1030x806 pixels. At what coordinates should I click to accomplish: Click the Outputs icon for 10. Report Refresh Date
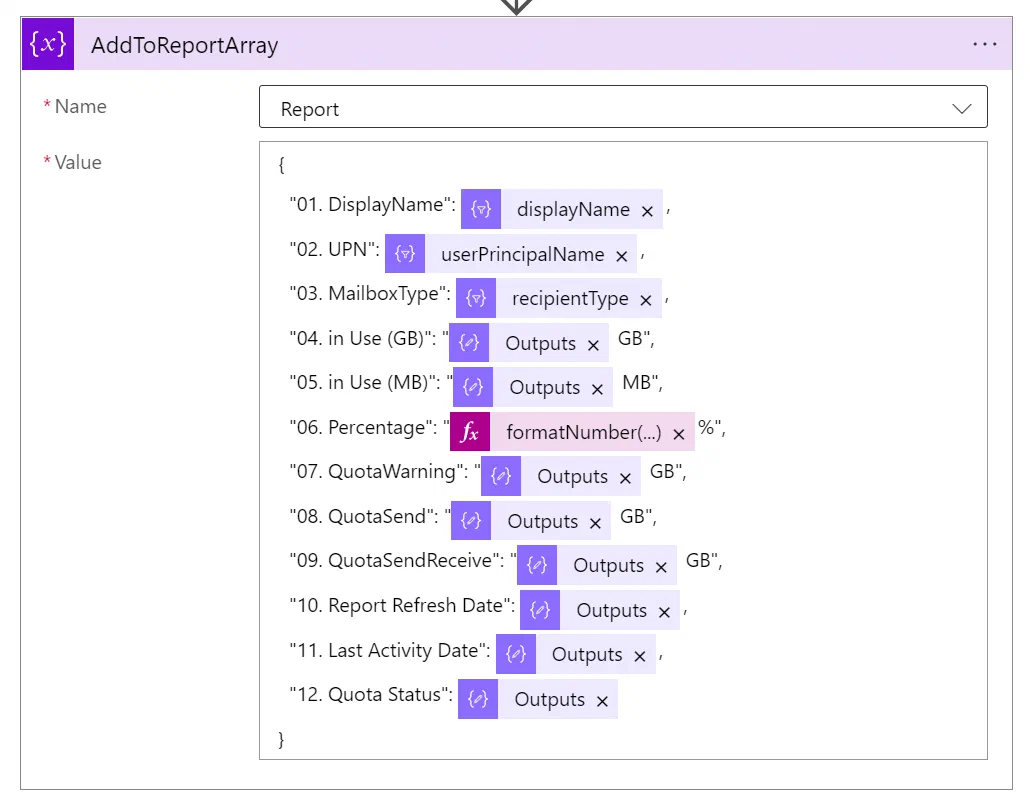point(540,610)
